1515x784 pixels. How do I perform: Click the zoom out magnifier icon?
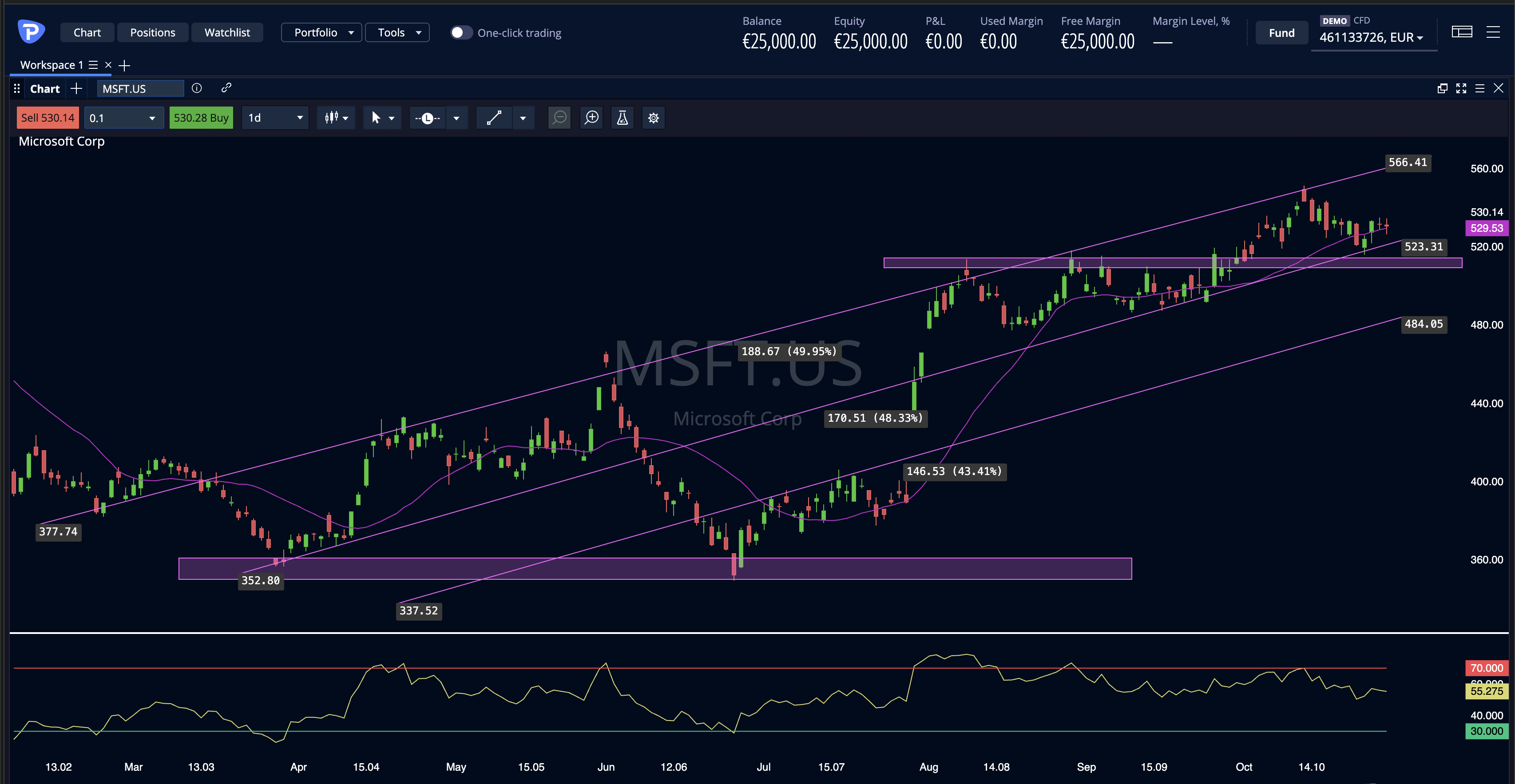click(x=559, y=118)
